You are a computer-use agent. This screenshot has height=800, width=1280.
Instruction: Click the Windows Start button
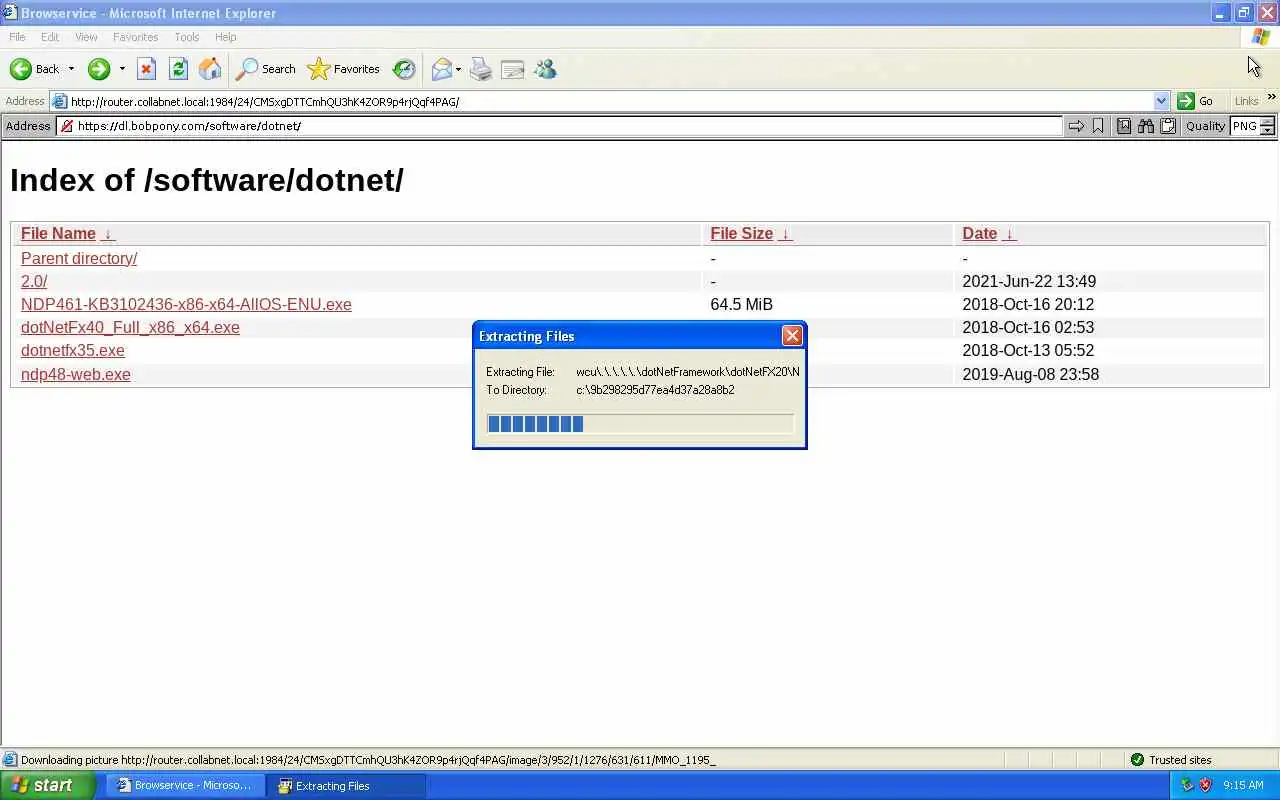[x=47, y=786]
